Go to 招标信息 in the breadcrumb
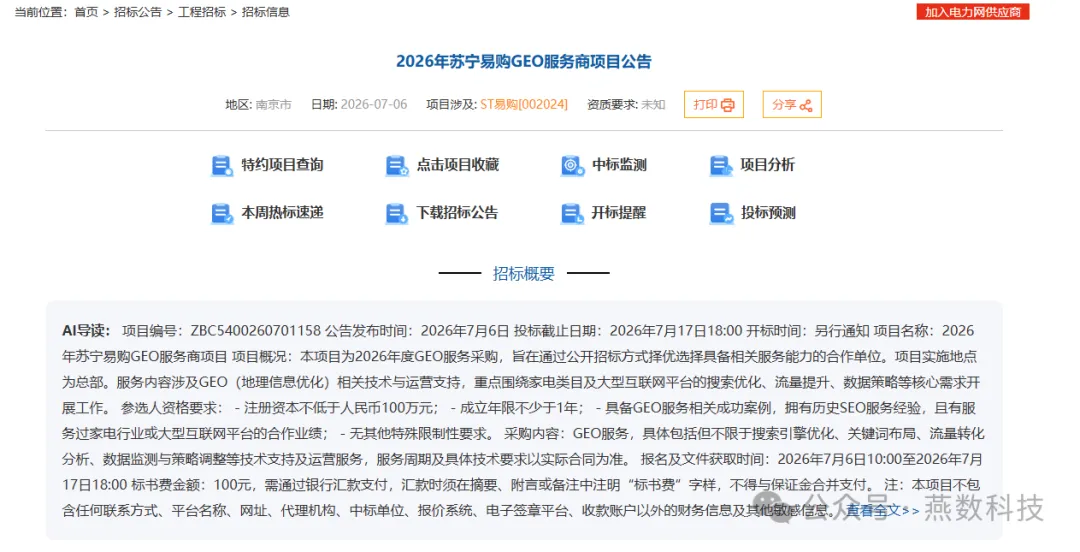This screenshot has width=1080, height=552. [266, 12]
